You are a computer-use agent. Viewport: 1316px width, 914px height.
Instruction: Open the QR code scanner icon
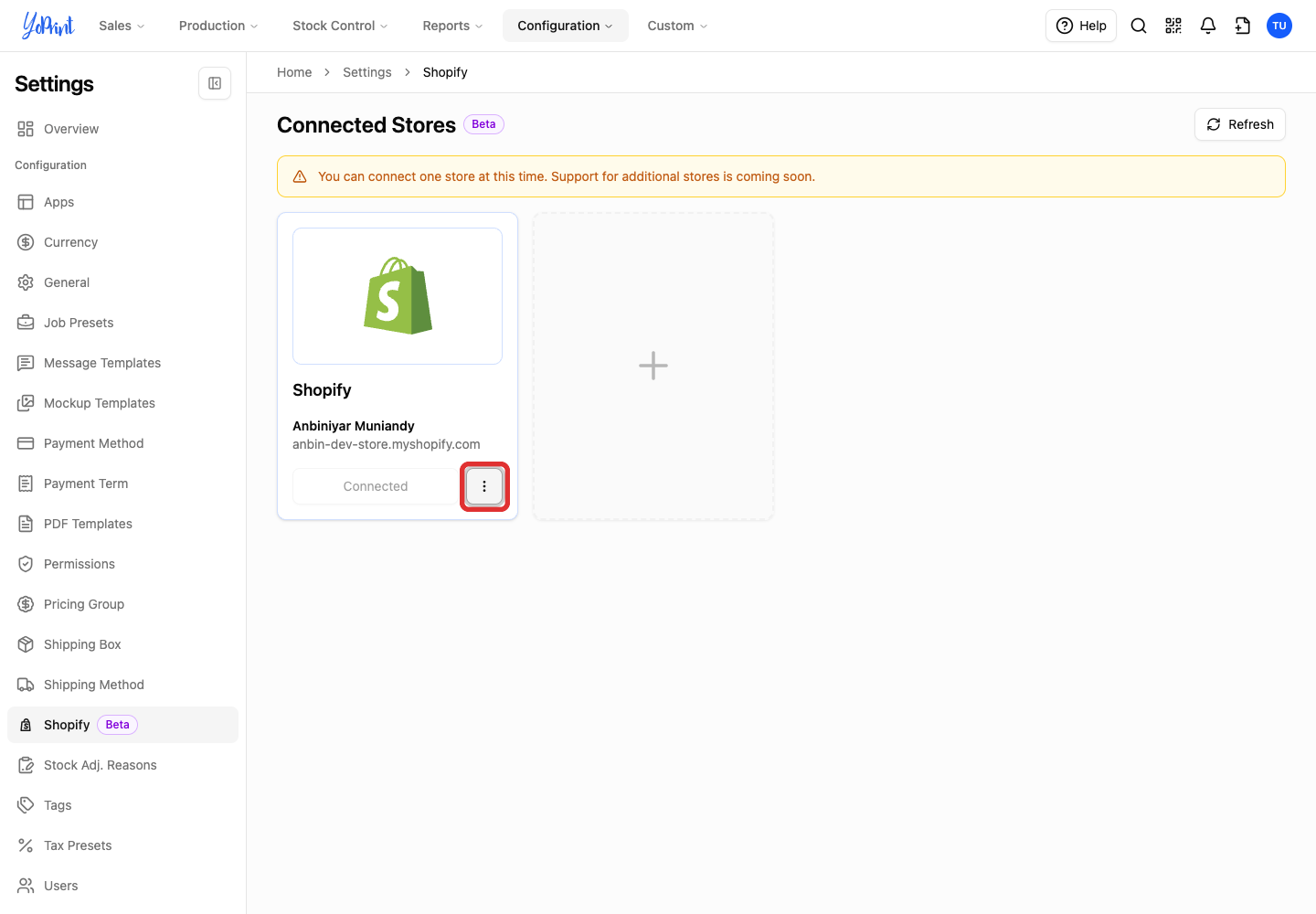tap(1173, 26)
